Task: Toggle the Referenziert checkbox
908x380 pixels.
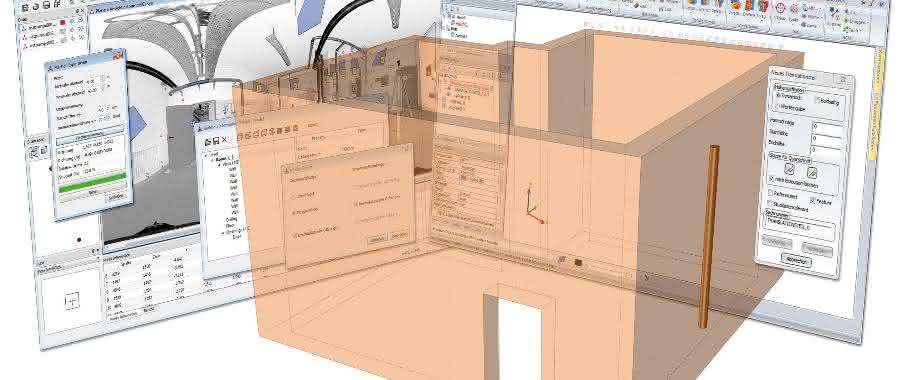Action: coord(772,193)
